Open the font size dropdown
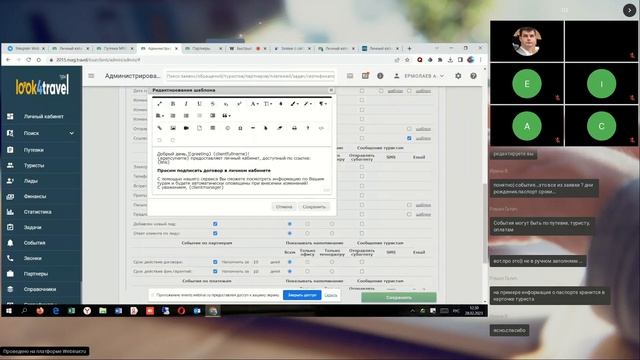The image size is (640, 360). click(268, 104)
